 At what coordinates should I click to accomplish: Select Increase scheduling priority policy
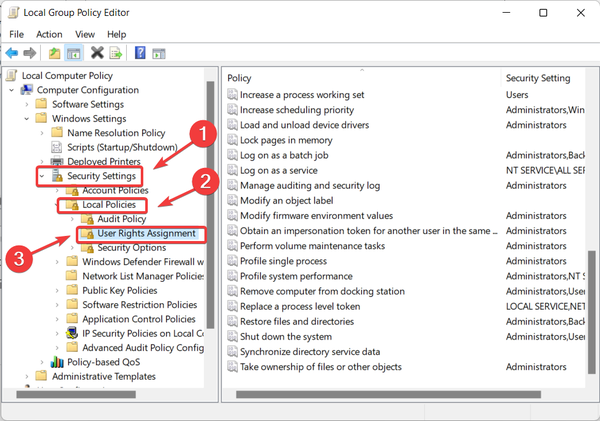(297, 110)
